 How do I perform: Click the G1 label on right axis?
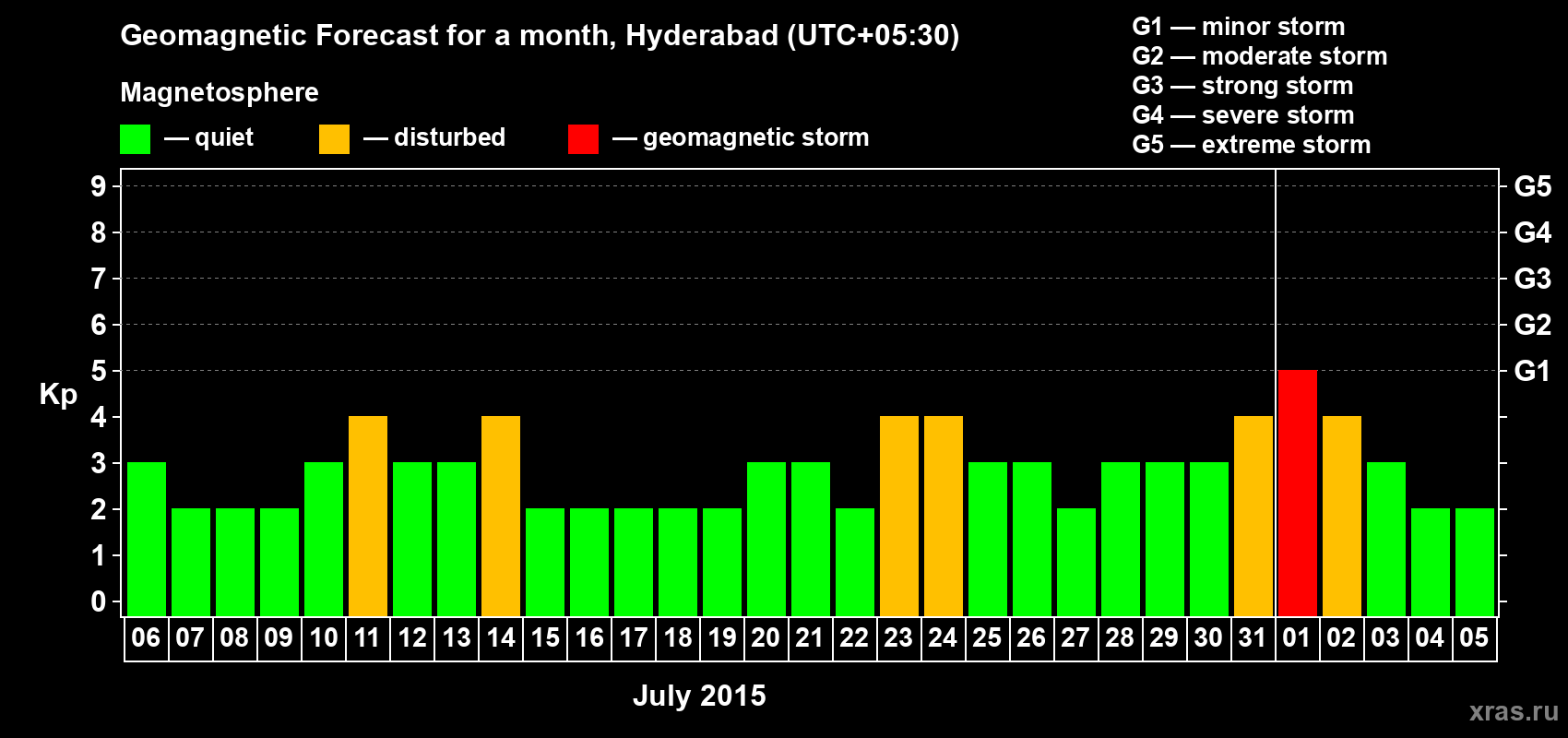pos(1532,371)
